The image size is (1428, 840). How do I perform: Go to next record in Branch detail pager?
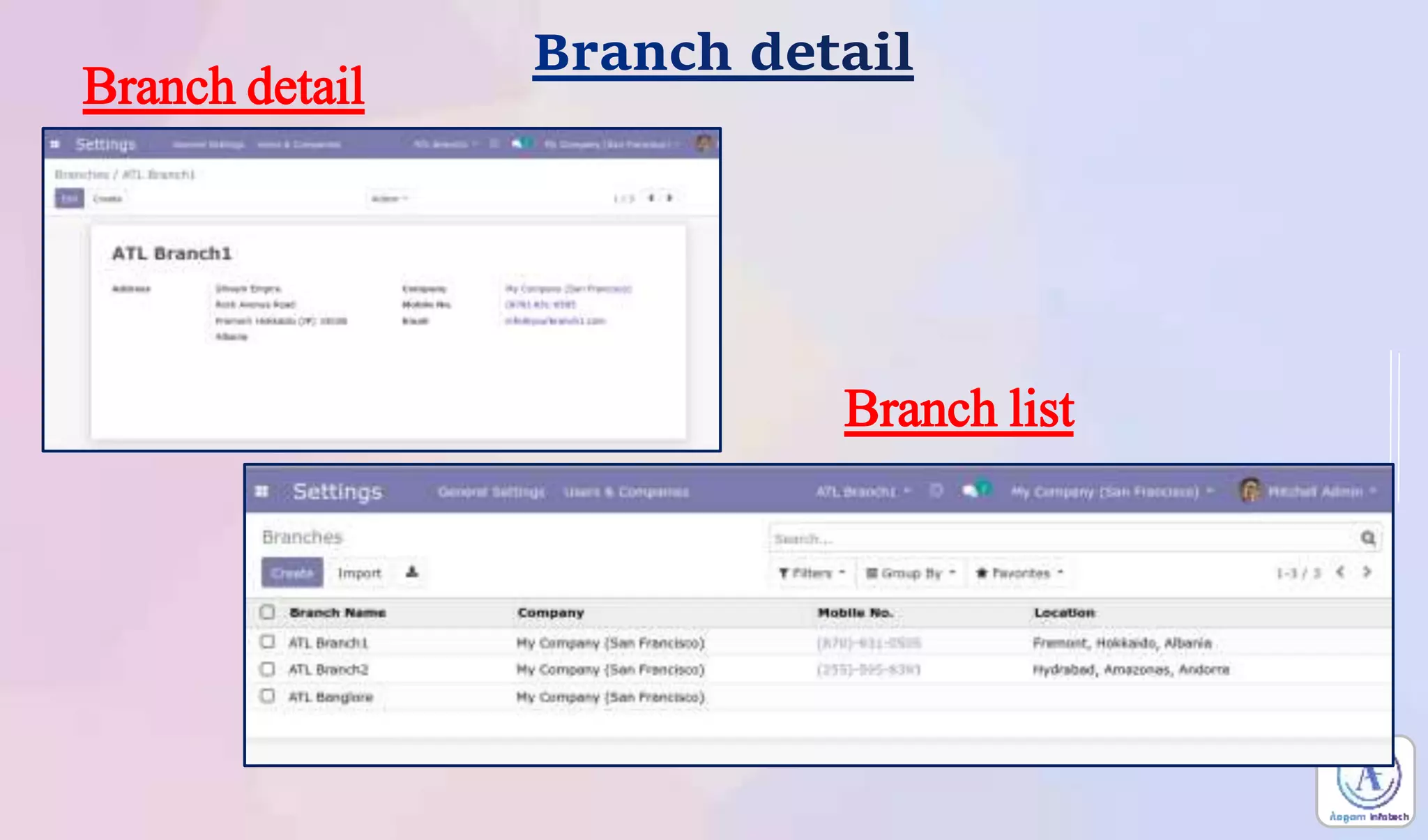click(x=669, y=198)
